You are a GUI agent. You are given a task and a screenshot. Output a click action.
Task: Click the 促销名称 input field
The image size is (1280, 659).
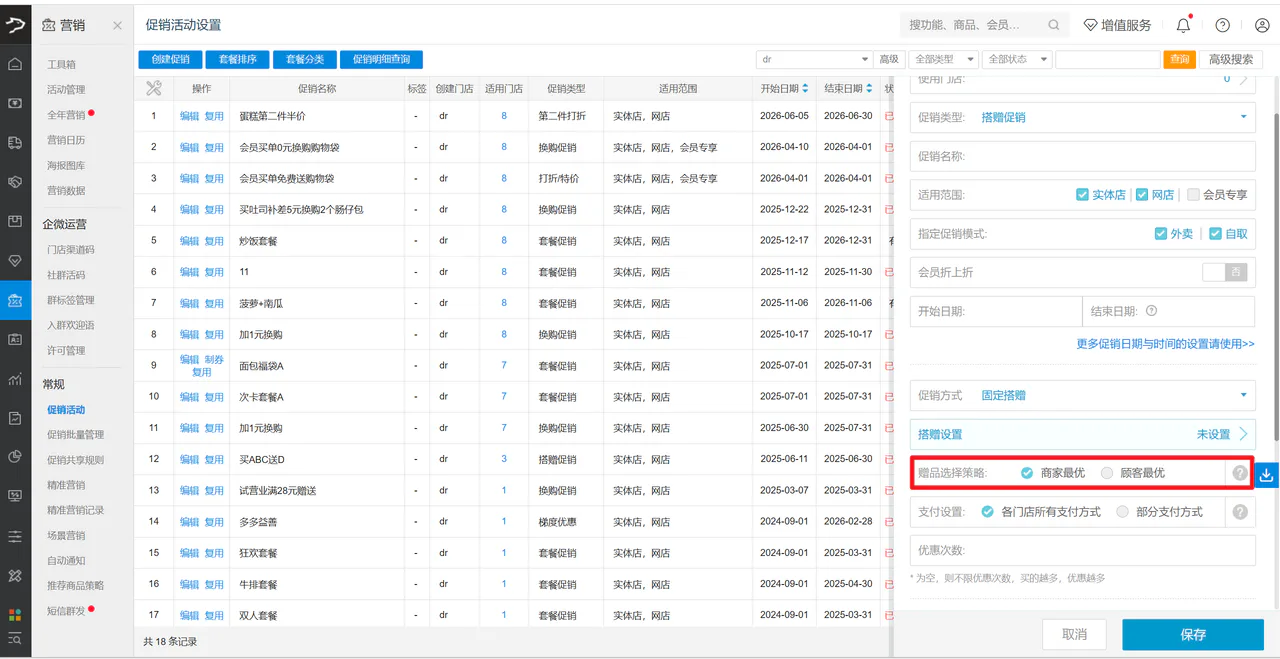[1082, 156]
